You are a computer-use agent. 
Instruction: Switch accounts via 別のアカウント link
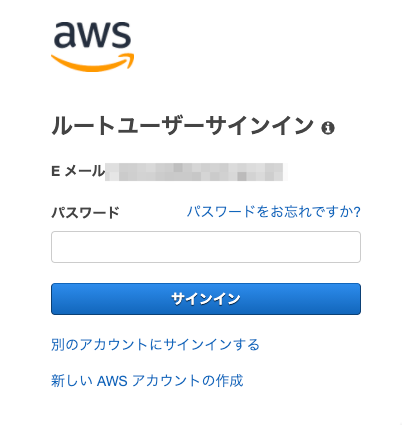155,344
